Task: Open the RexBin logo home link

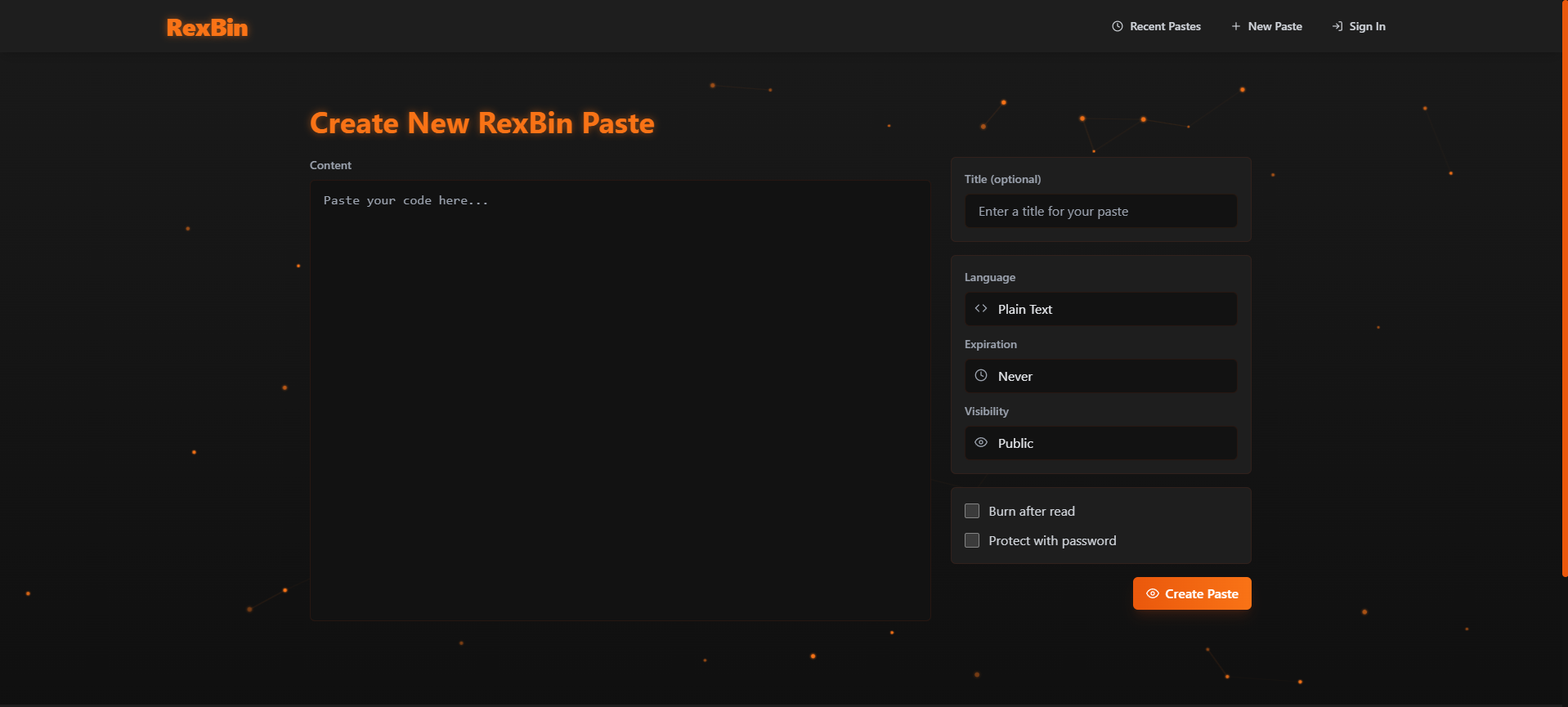Action: pyautogui.click(x=207, y=27)
